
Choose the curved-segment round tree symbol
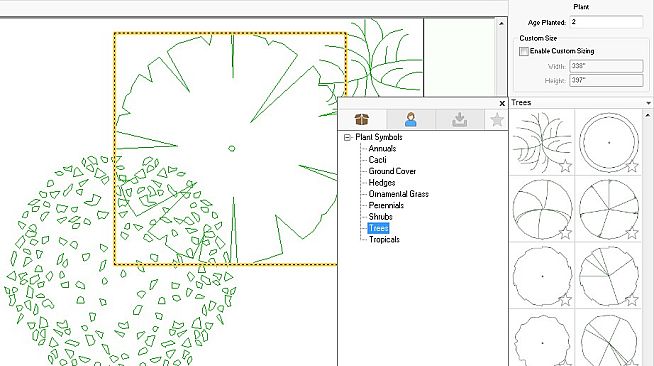(542, 209)
